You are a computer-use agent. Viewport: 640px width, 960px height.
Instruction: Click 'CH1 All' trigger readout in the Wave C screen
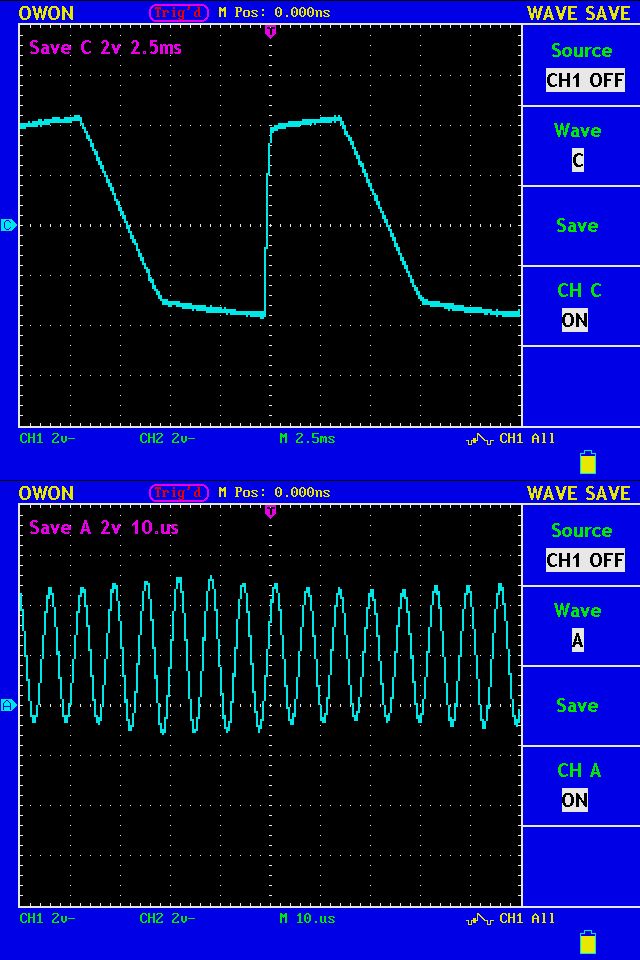(527, 438)
